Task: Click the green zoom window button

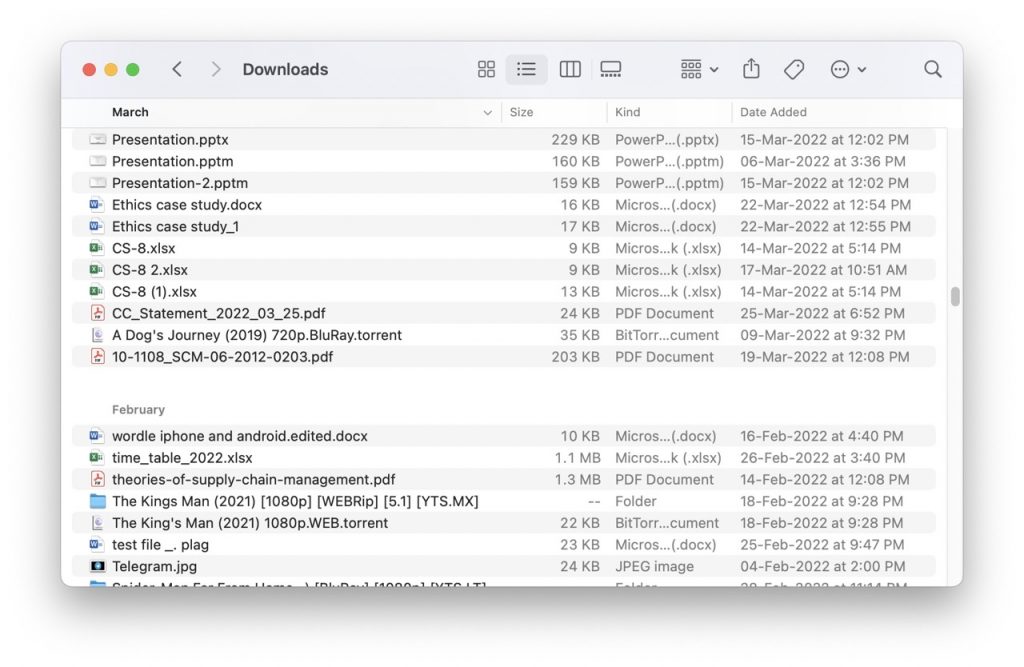Action: click(133, 69)
